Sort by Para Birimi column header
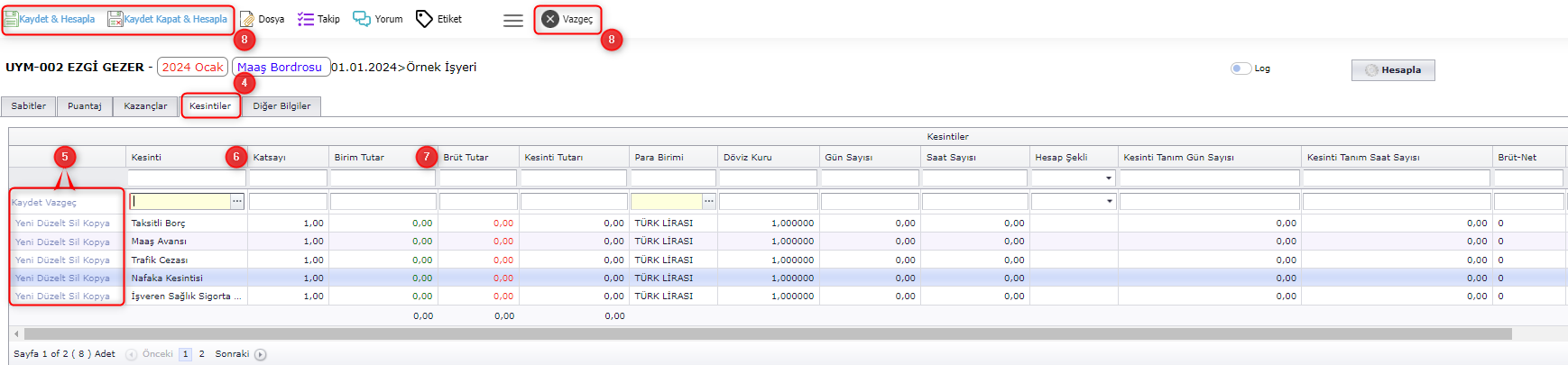The height and width of the screenshot is (365, 1568). tap(674, 157)
